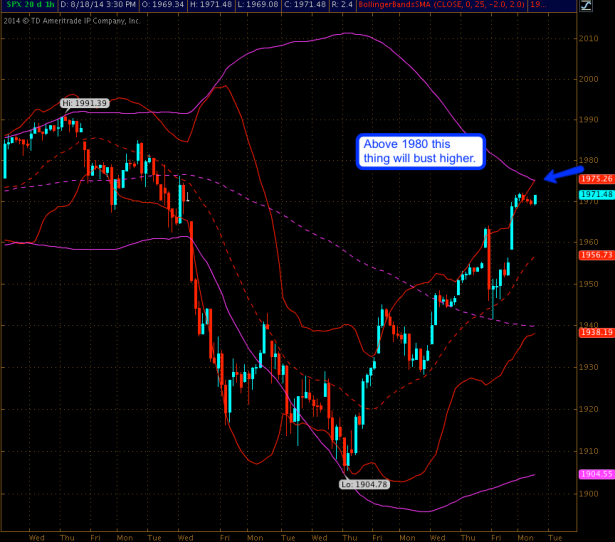Click the small icon at top-right corner
The width and height of the screenshot is (615, 542).
pos(605,6)
